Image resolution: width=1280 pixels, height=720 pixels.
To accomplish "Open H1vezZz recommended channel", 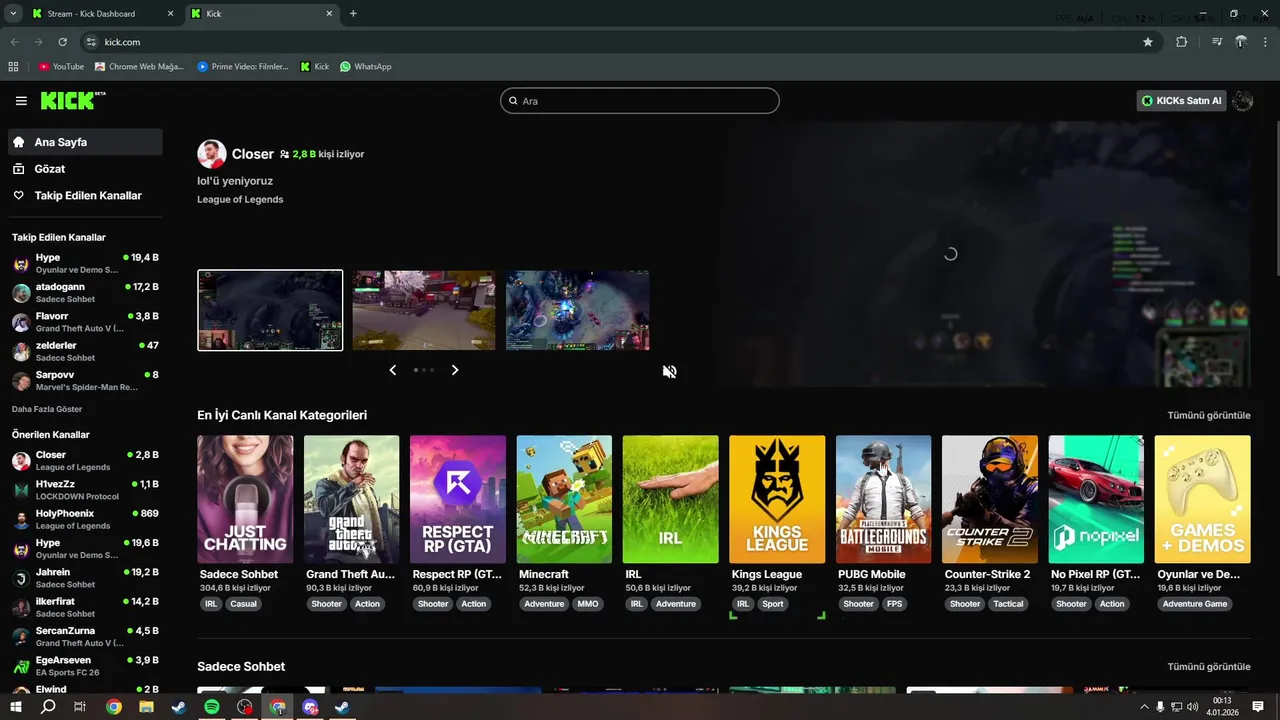I will pyautogui.click(x=85, y=490).
